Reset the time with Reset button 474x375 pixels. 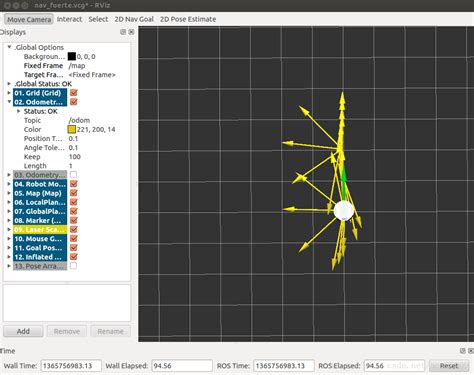coord(449,366)
